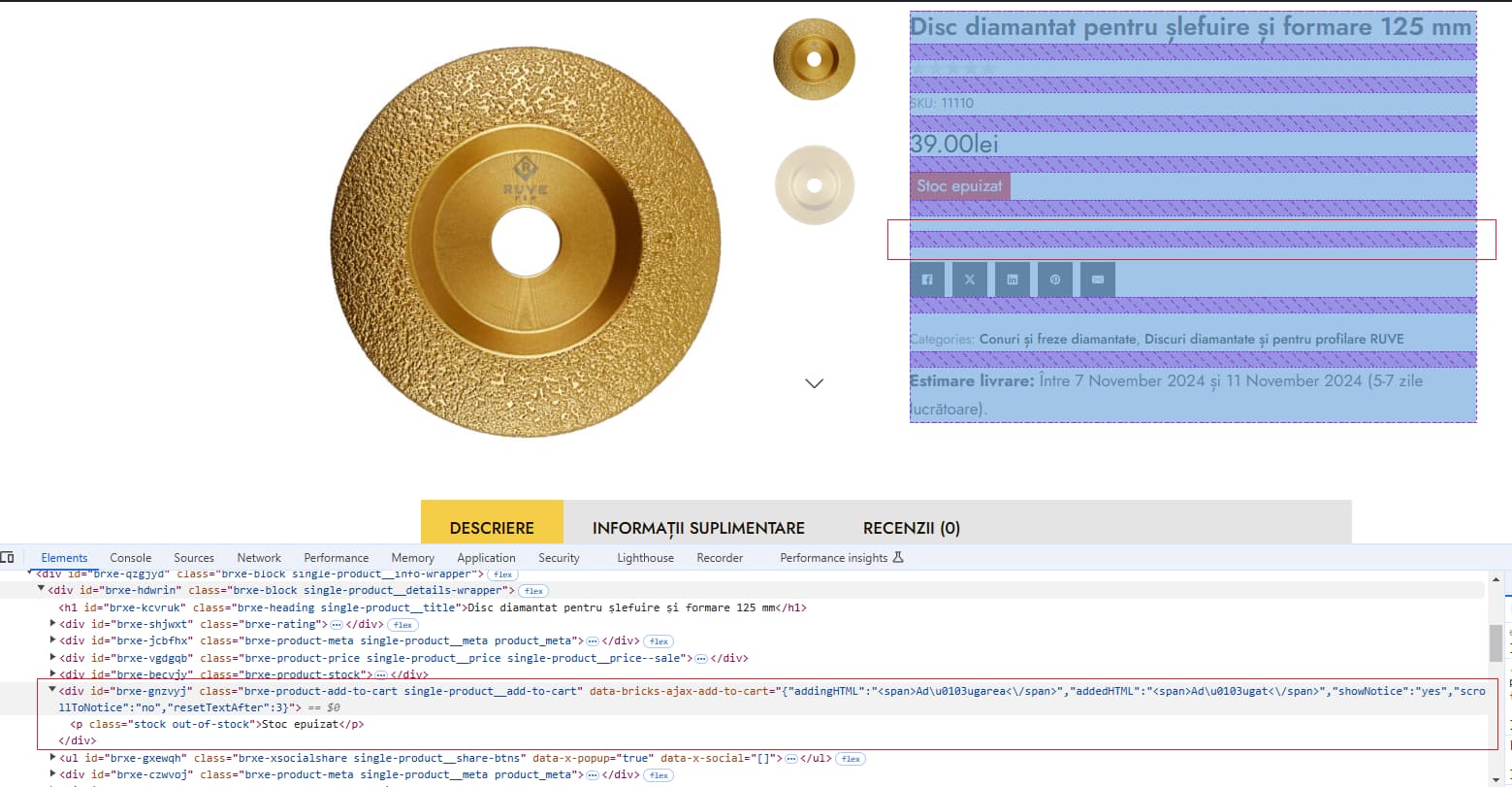Share product via LinkedIn icon
Image resolution: width=1512 pixels, height=787 pixels.
click(x=1013, y=279)
